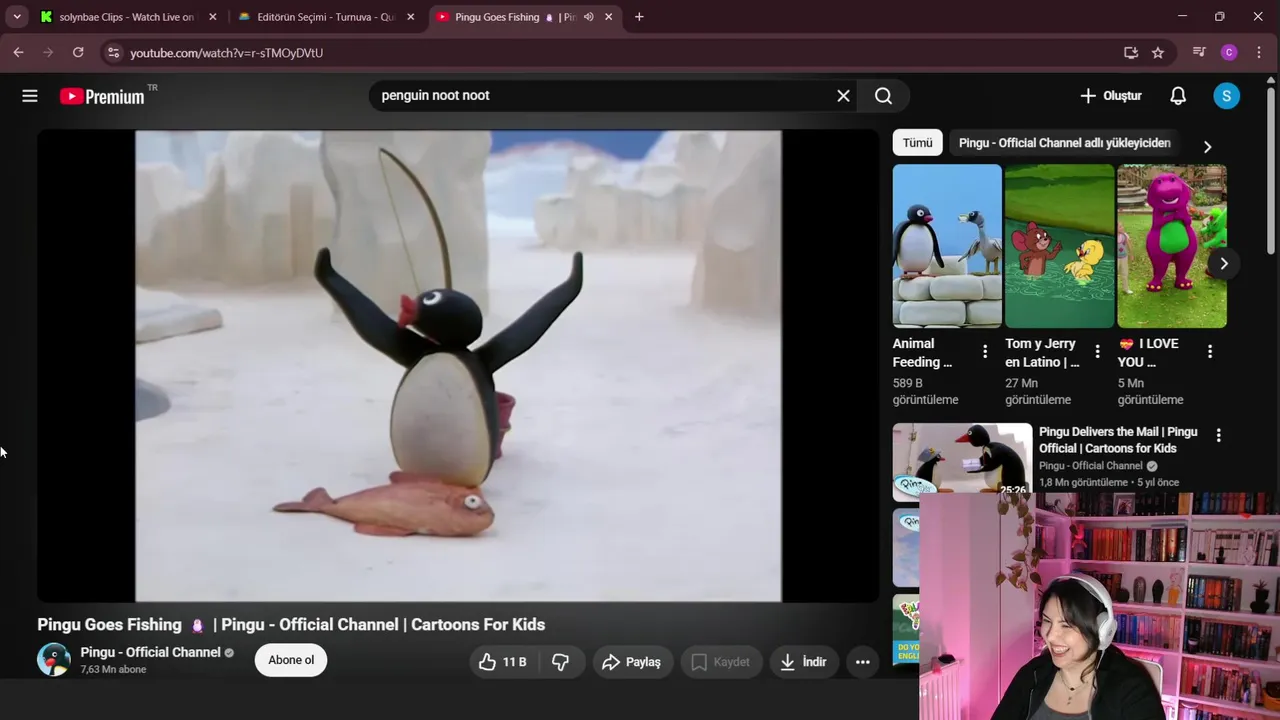Viewport: 1280px width, 720px height.
Task: Open the Animal Feeding short thumbnail
Action: point(947,246)
